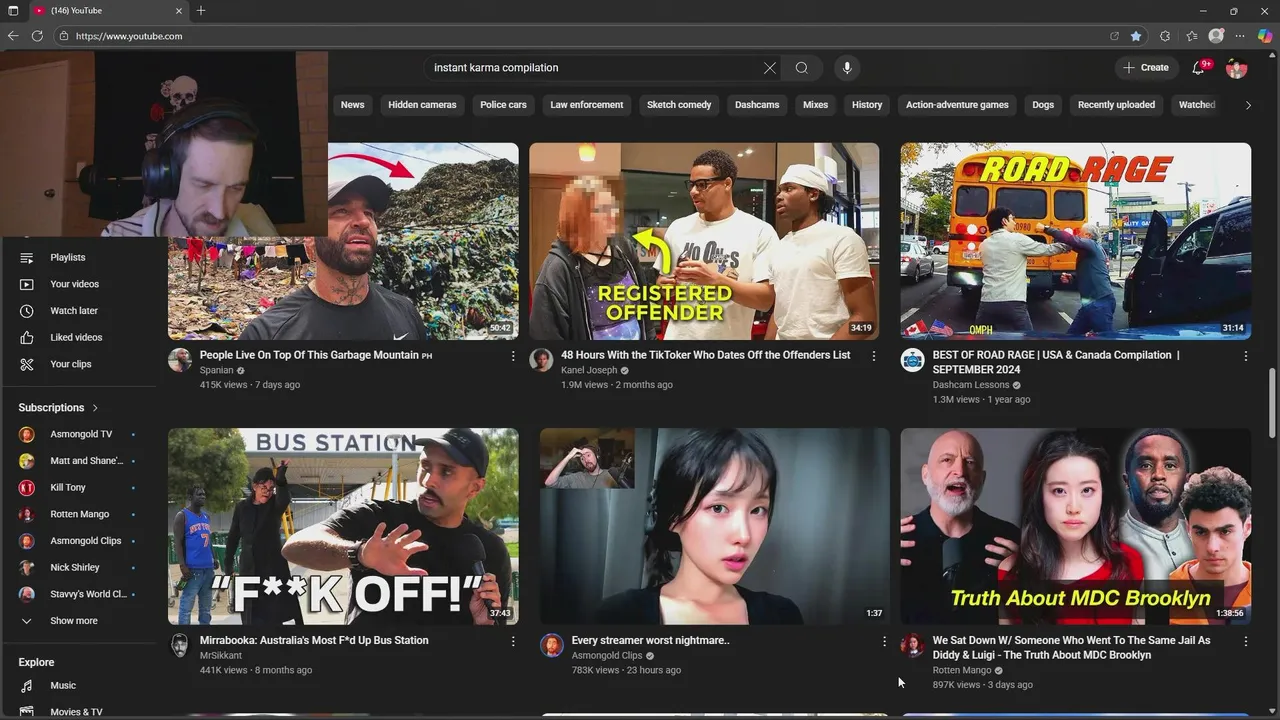The width and height of the screenshot is (1280, 720).
Task: Open browser tab actions menu icon
Action: (13, 11)
